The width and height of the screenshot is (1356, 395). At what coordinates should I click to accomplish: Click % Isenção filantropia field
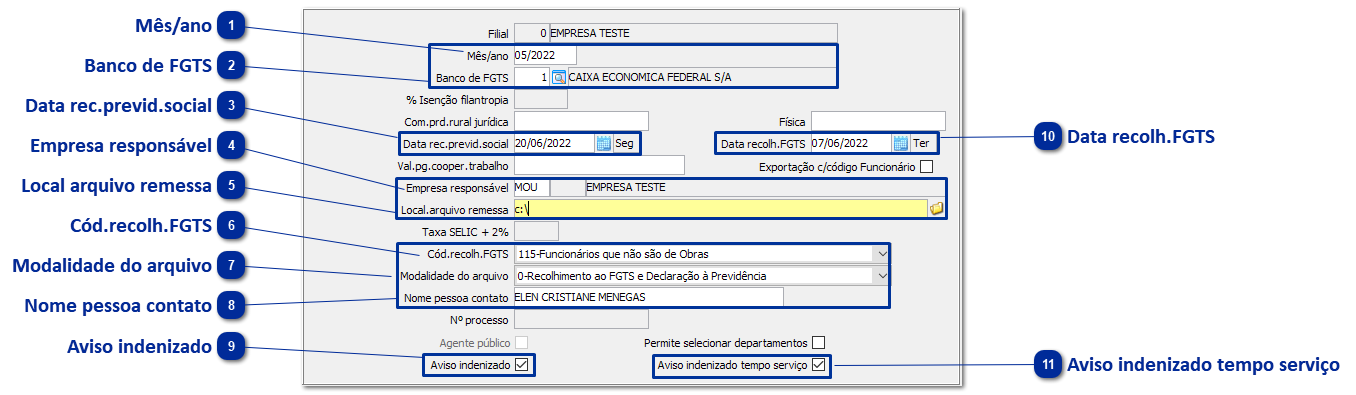pos(540,99)
